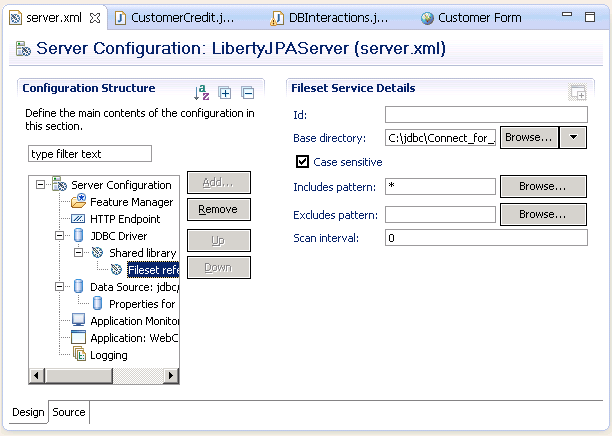Click the collapse all icon in Configuration Structure

click(x=247, y=92)
